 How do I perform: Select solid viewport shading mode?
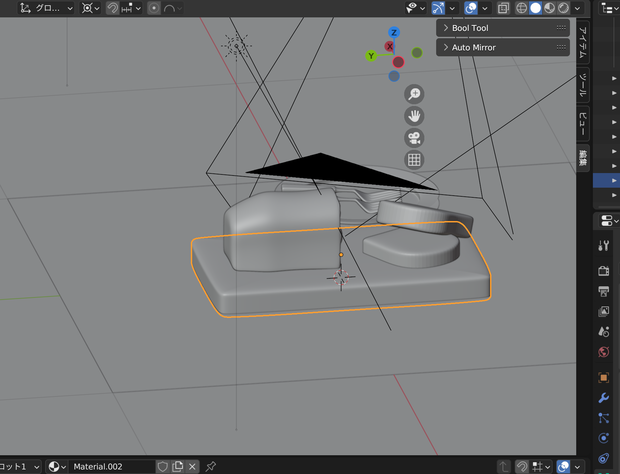[535, 8]
